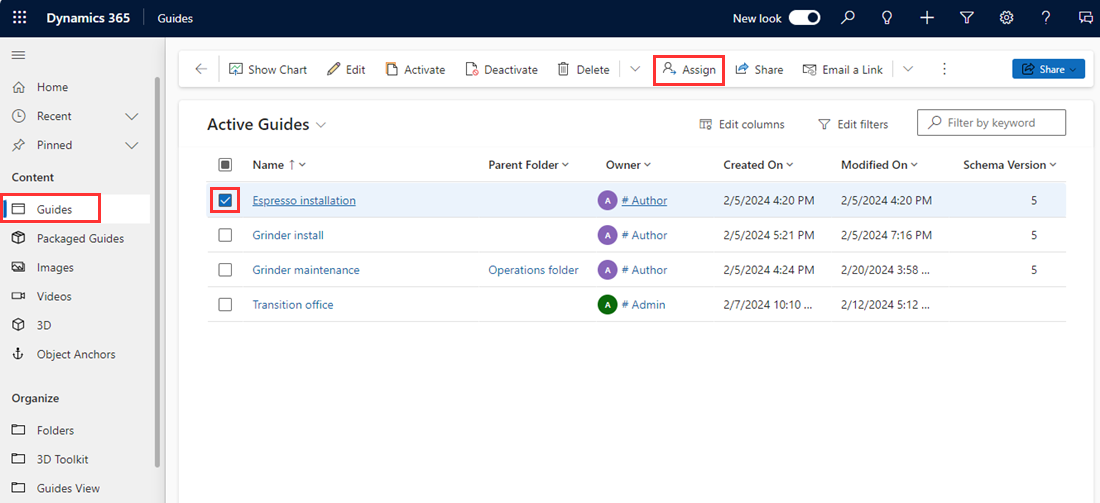
Task: Open the lightbulb assistant icon
Action: click(887, 18)
